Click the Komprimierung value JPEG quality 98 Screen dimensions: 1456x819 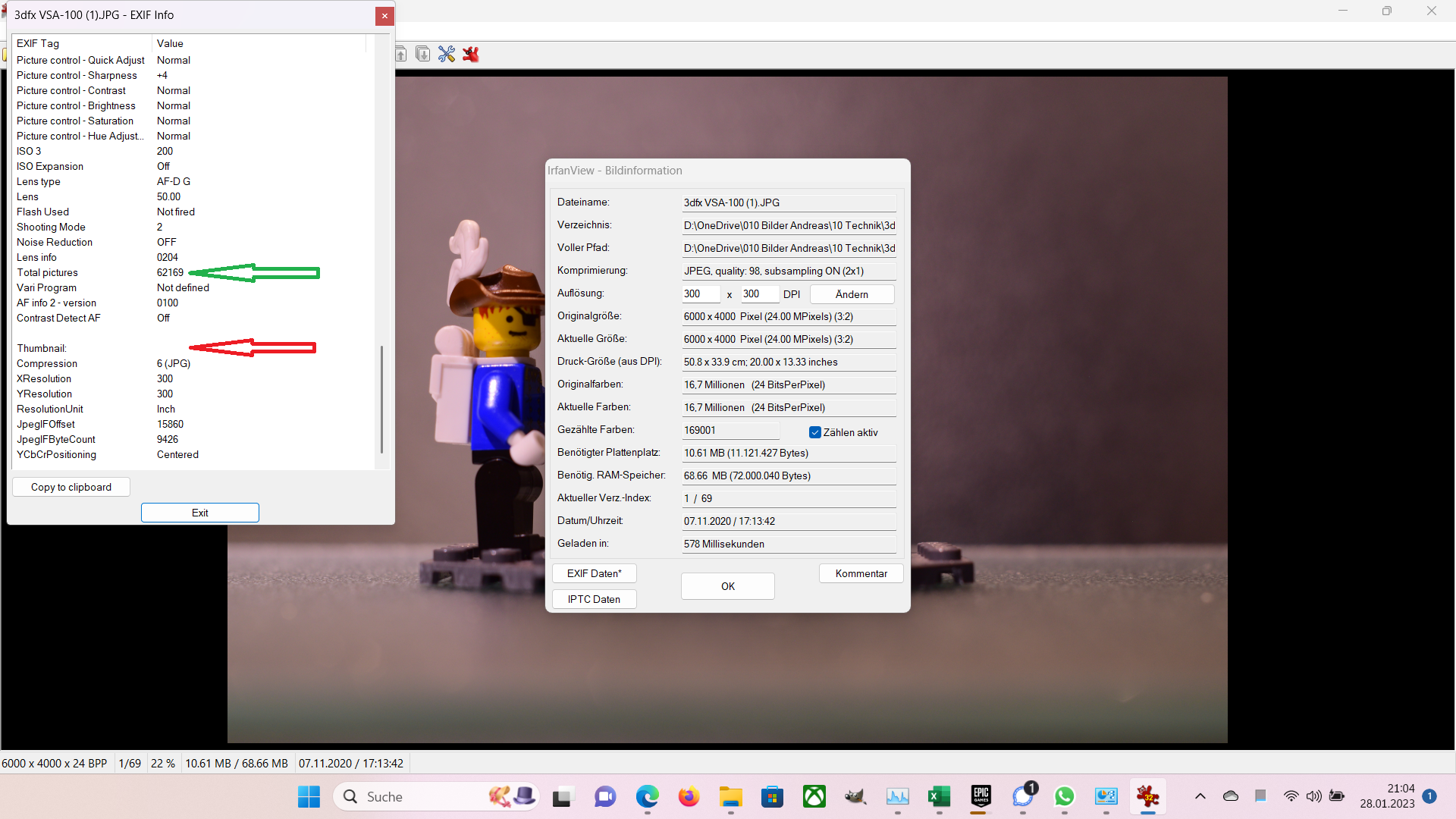coord(789,271)
